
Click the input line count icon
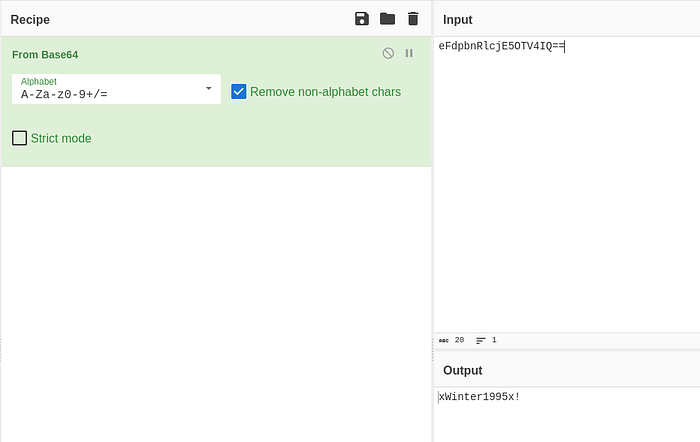pos(481,340)
